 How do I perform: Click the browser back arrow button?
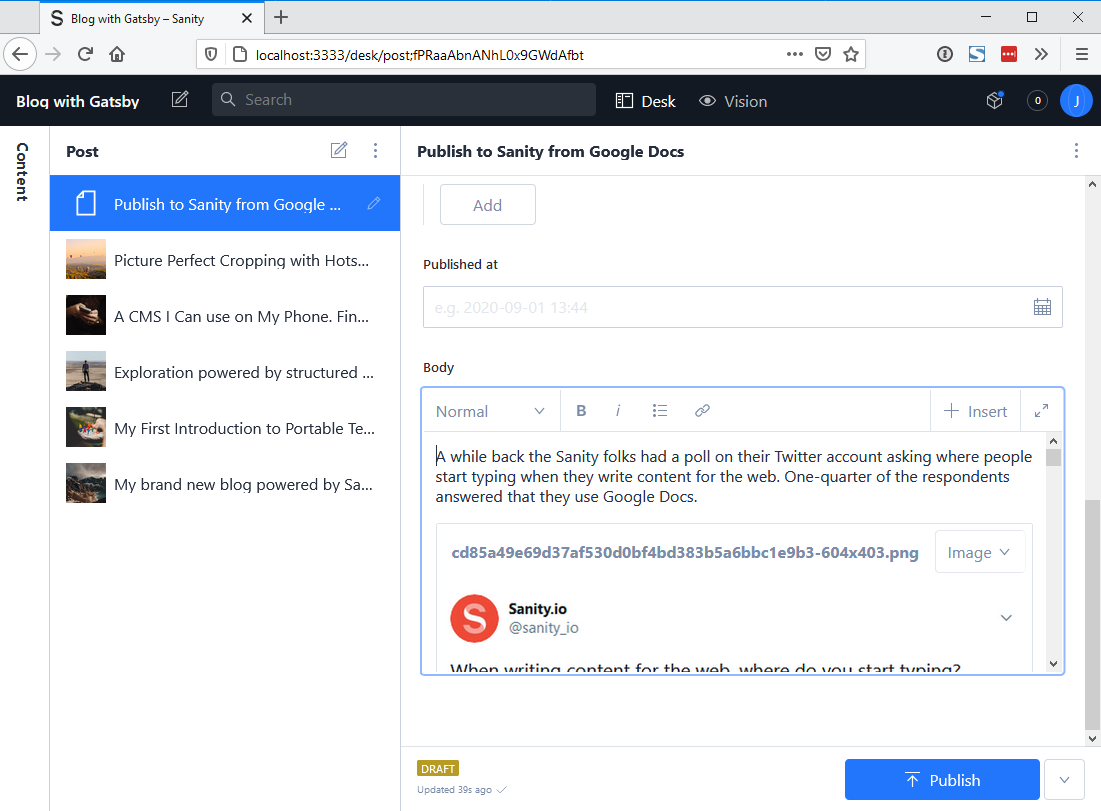coord(20,54)
